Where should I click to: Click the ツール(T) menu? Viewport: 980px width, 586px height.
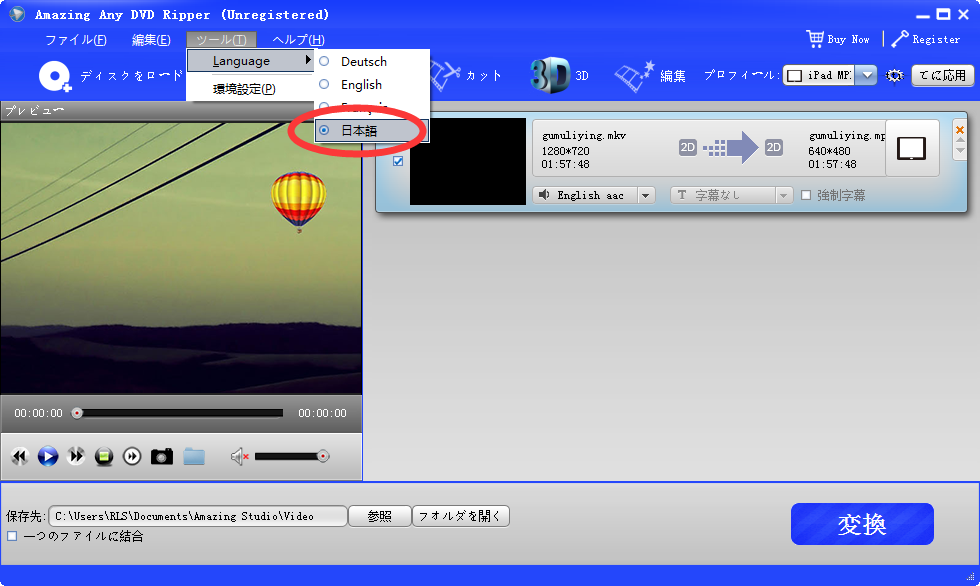click(221, 40)
